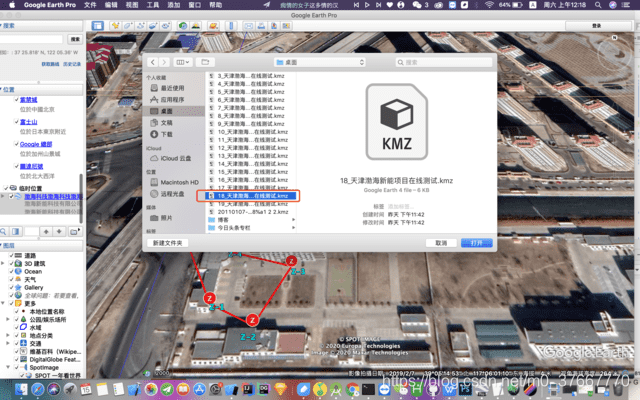
Task: Click in the dialog search field
Action: point(444,62)
